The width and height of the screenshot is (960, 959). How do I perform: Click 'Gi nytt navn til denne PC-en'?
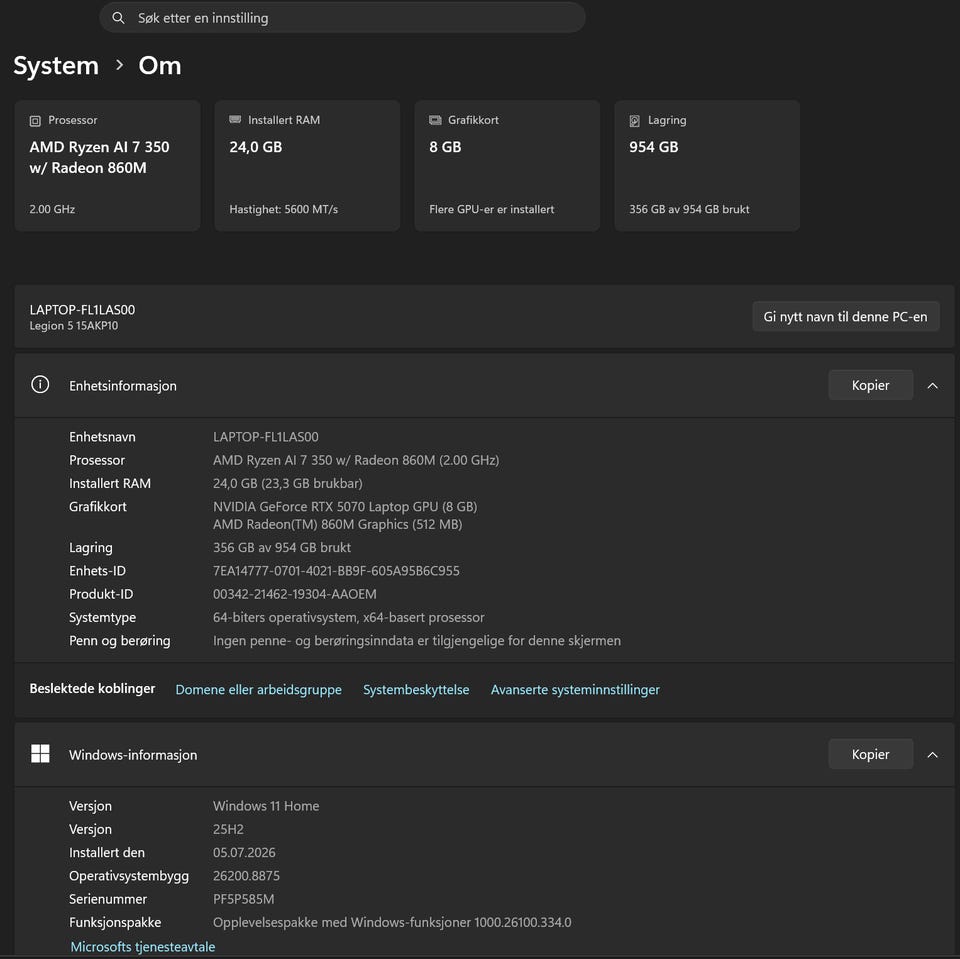pos(846,317)
